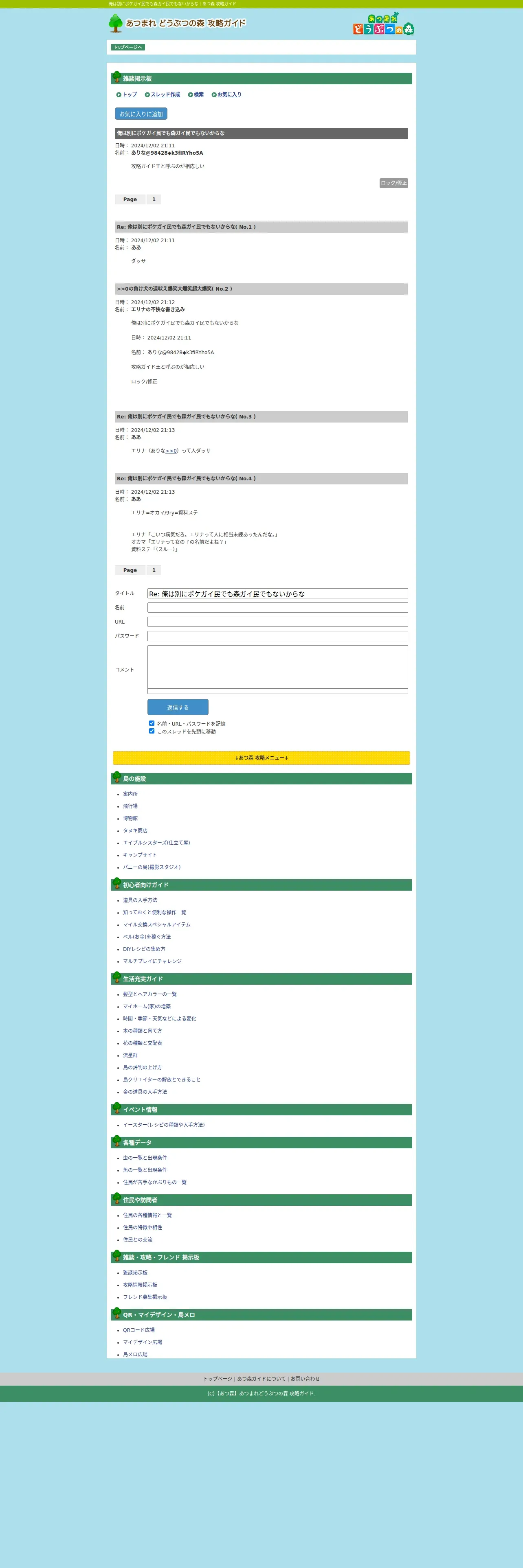Toggle the このスレッドを先頭に移動 checkbox
This screenshot has height=1568, width=523.
152,731
